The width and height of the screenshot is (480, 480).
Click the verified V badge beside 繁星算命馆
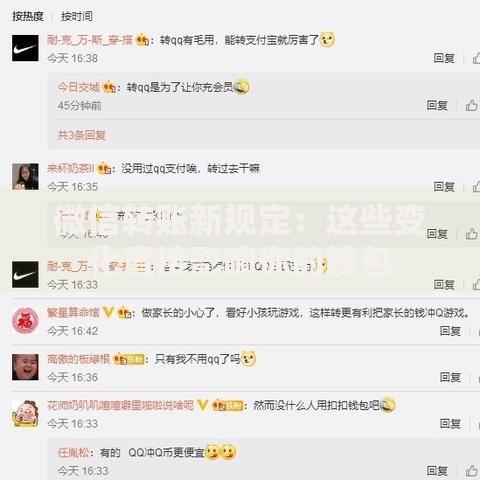pos(108,312)
